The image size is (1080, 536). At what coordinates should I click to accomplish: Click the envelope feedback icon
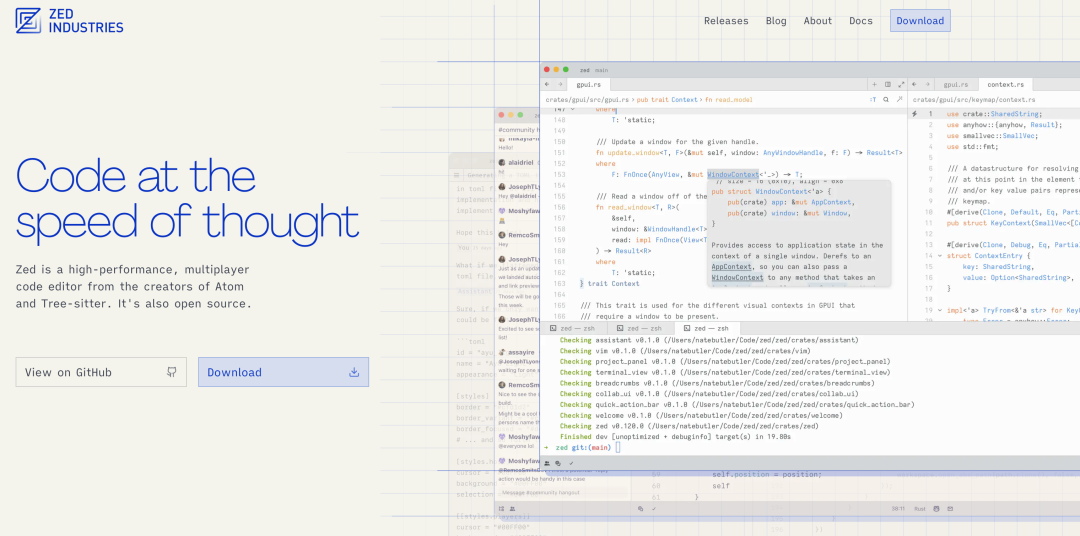[x=950, y=509]
